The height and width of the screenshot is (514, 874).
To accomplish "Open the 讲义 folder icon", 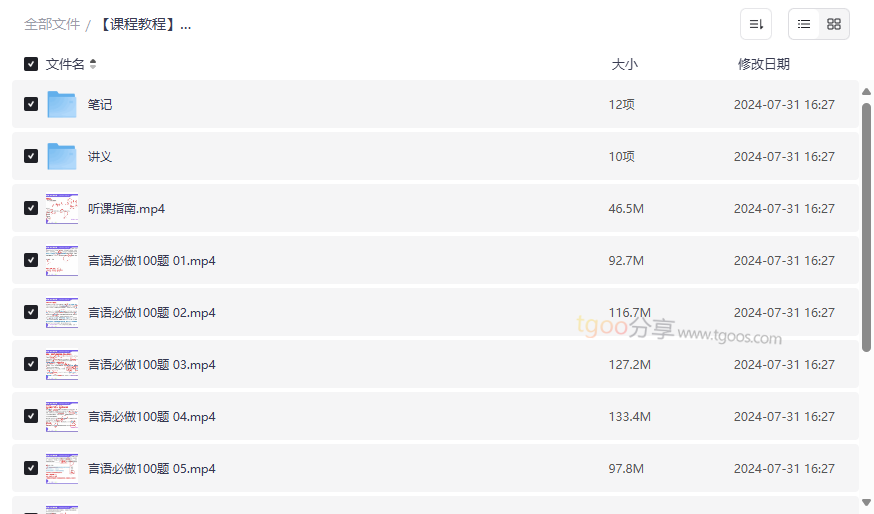I will pos(62,156).
